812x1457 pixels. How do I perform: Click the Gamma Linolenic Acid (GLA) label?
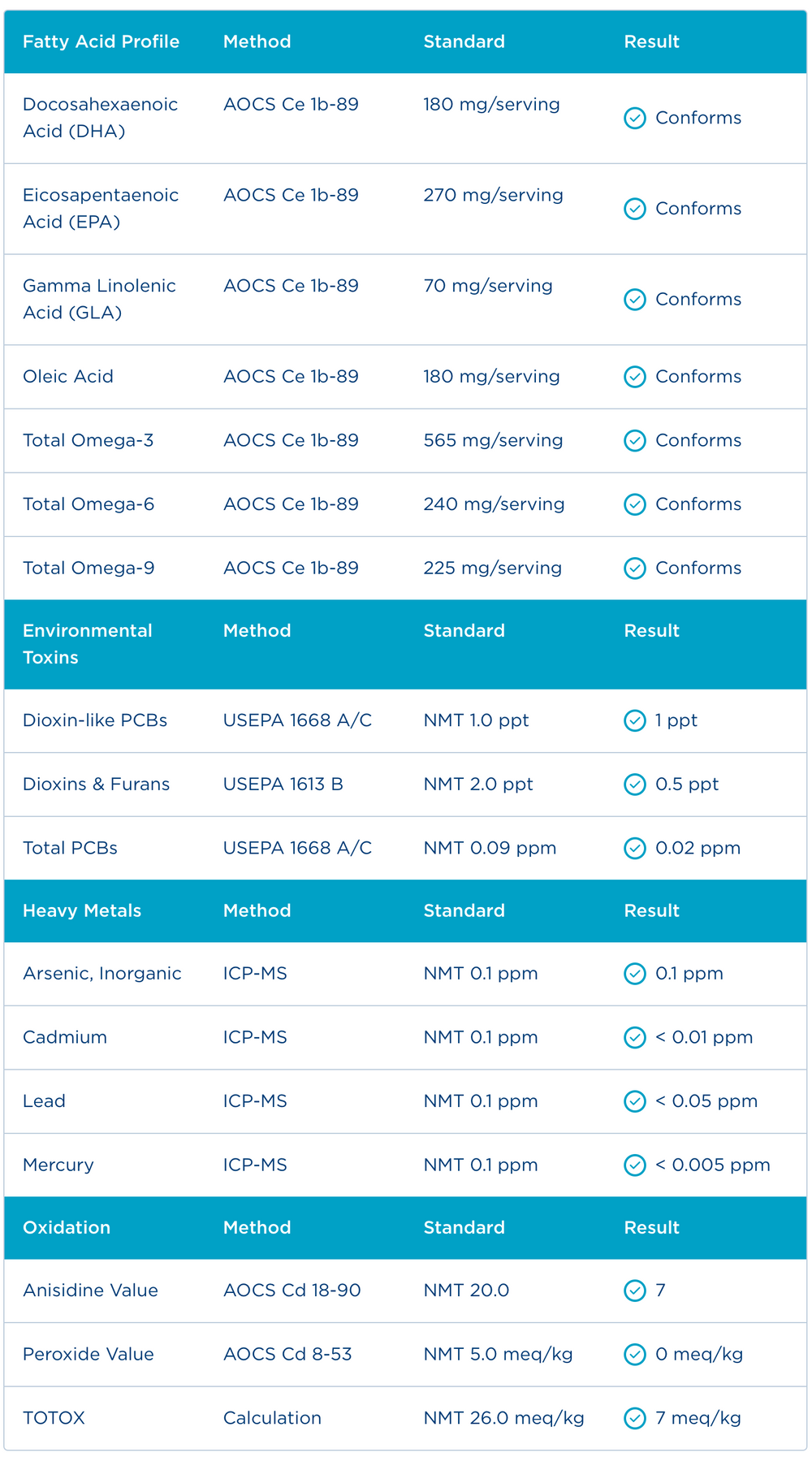99,299
